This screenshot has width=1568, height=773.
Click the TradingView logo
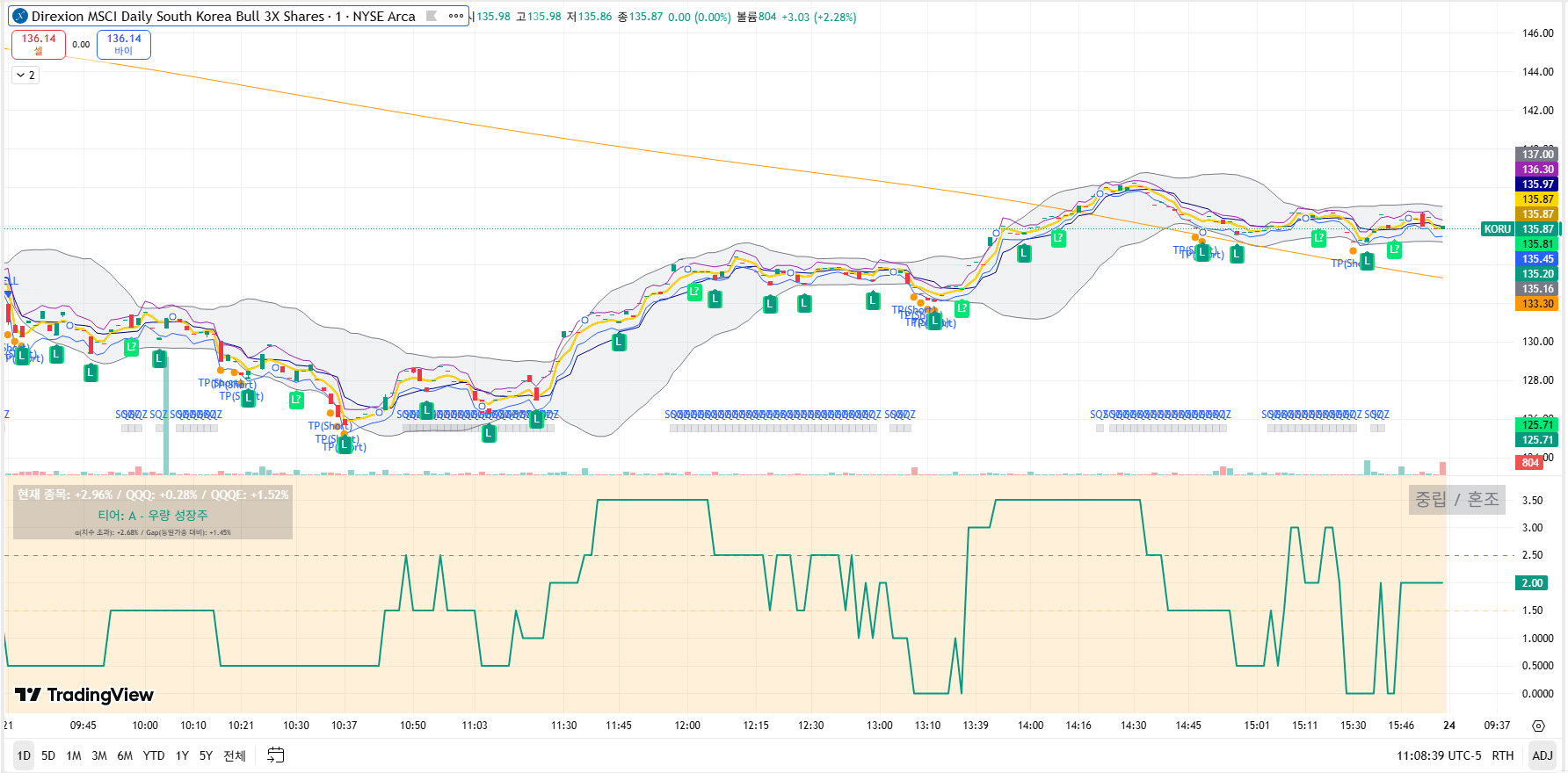pos(84,695)
